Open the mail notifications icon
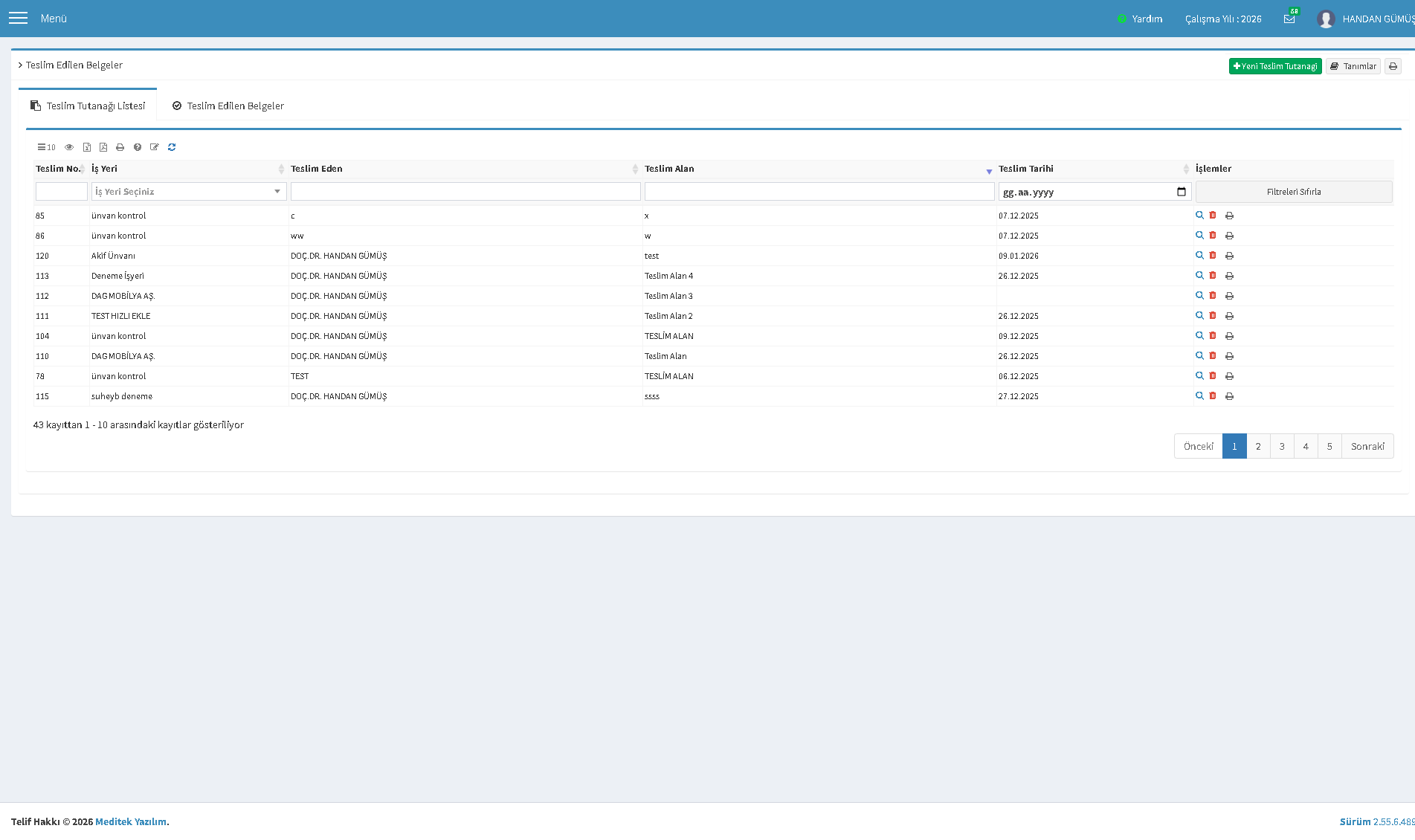The width and height of the screenshot is (1415, 840). coord(1289,19)
